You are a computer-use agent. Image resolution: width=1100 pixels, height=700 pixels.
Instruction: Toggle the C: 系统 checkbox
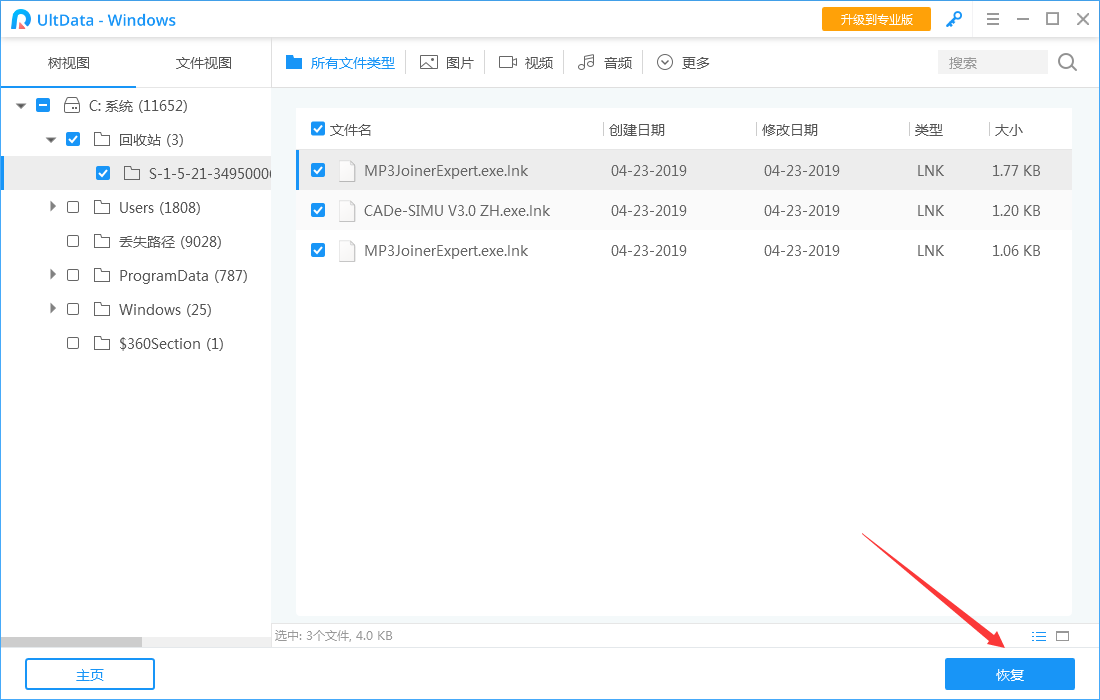[x=43, y=105]
